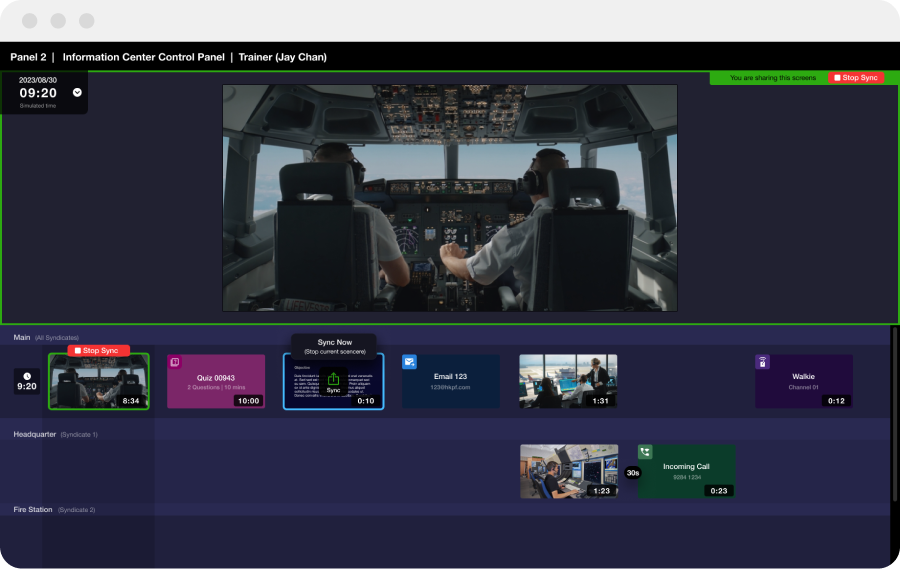Open the Email 123 card

[x=451, y=381]
